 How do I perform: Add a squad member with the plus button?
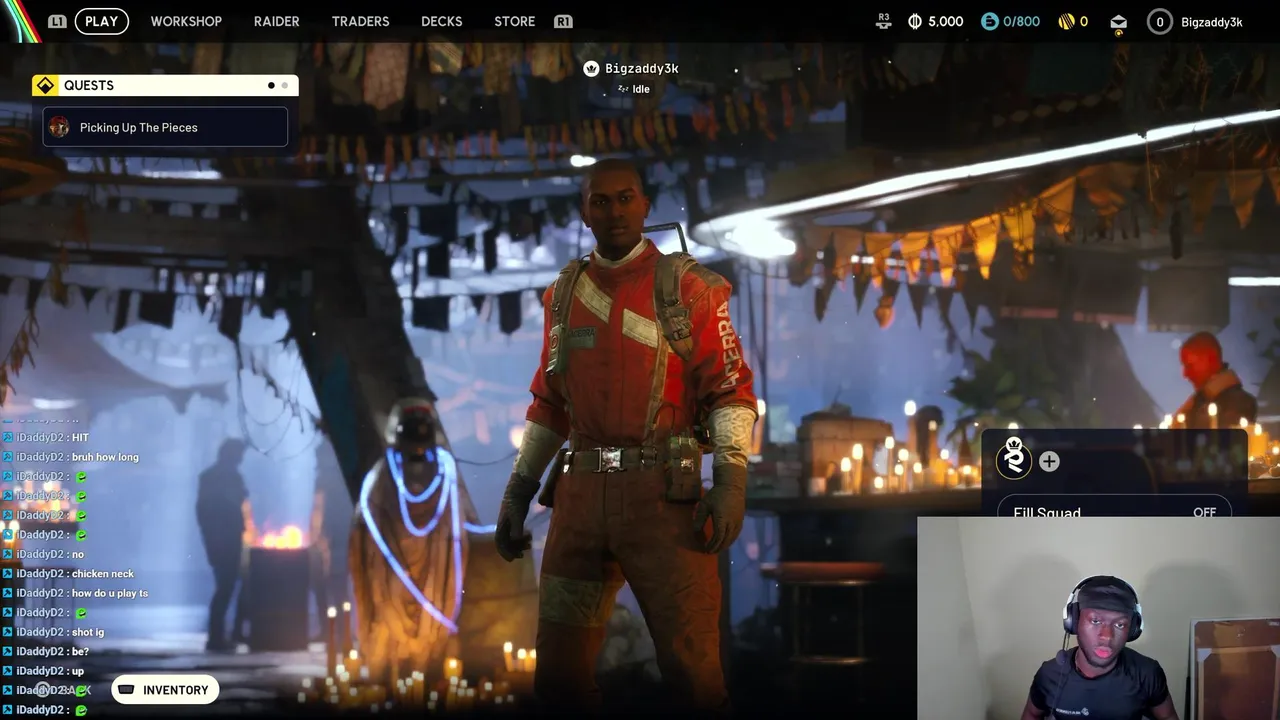pos(1049,461)
